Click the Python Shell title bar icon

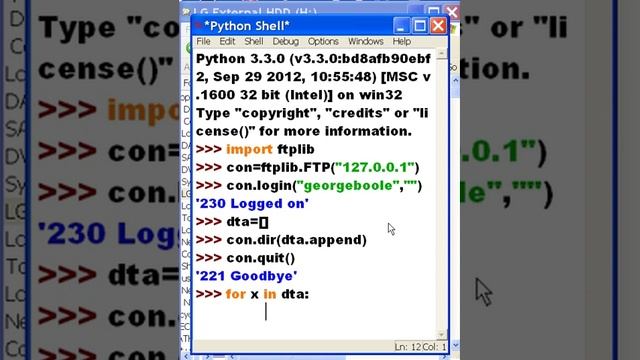pos(198,26)
